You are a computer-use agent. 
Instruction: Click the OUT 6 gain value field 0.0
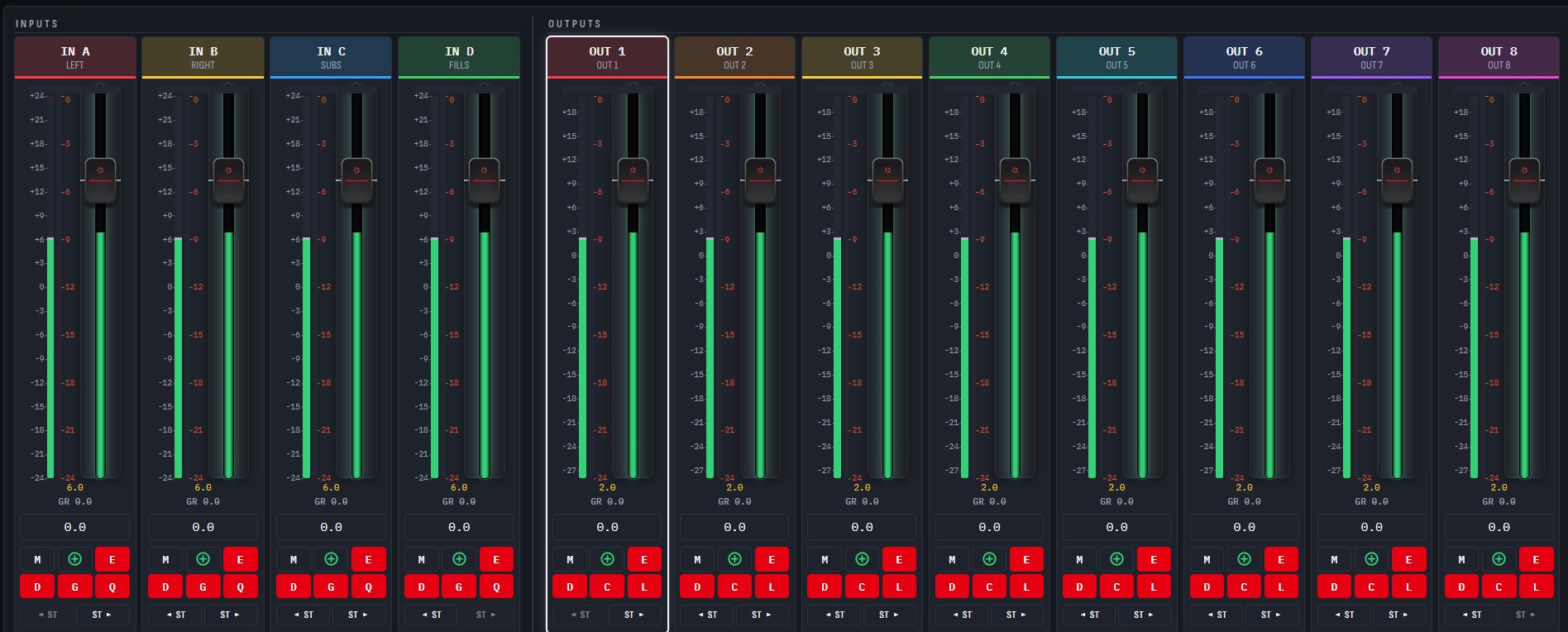tap(1244, 527)
